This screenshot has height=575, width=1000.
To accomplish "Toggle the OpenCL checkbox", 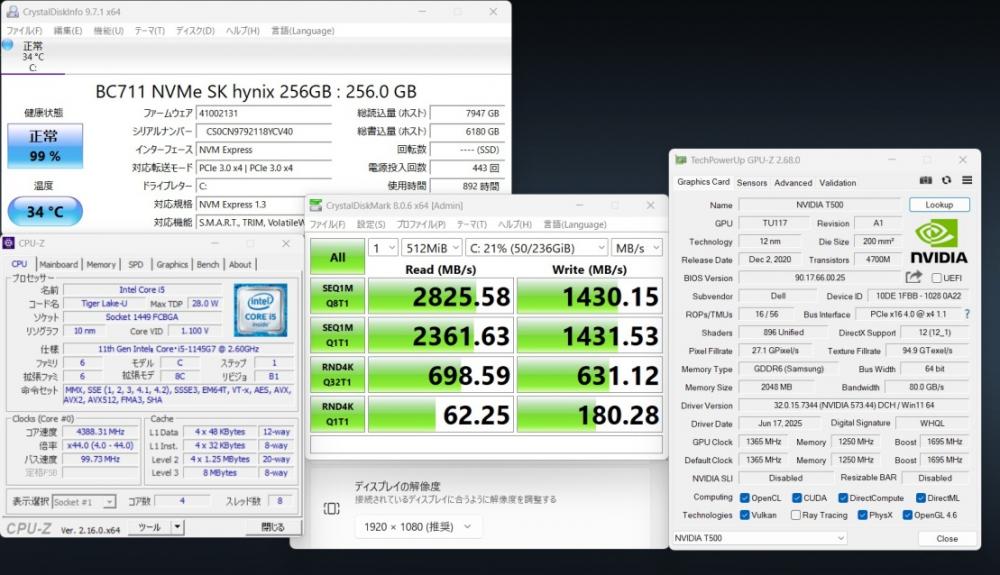I will coord(744,498).
